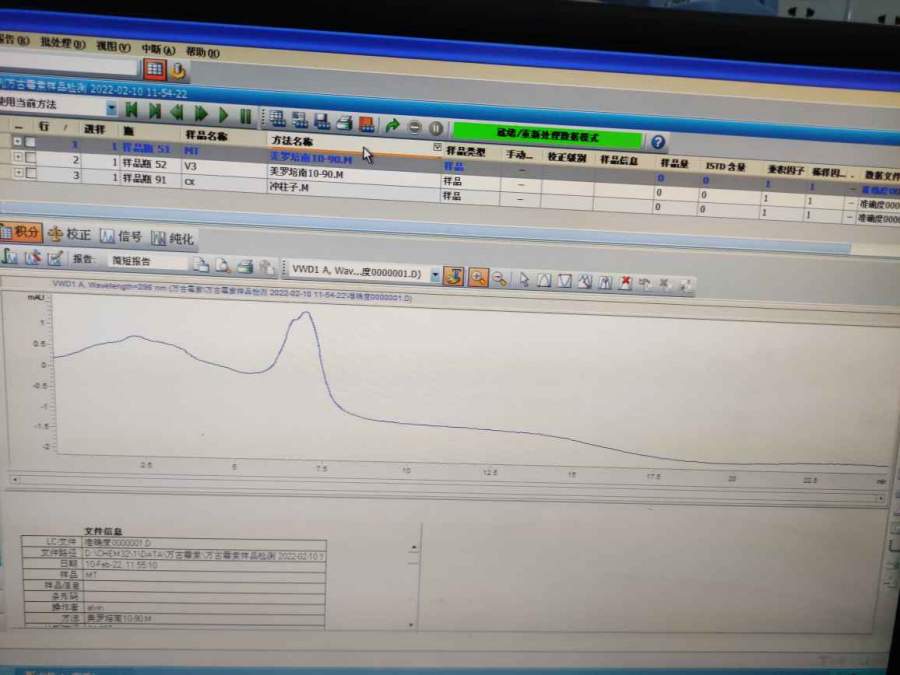Switch to the 积分 (Integration) tab

click(x=21, y=232)
